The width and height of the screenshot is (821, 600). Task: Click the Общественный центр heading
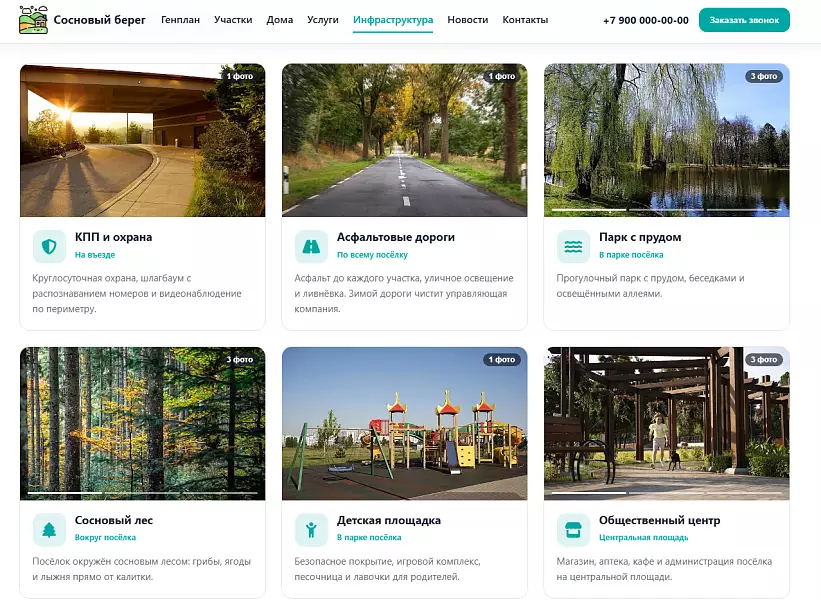(660, 520)
